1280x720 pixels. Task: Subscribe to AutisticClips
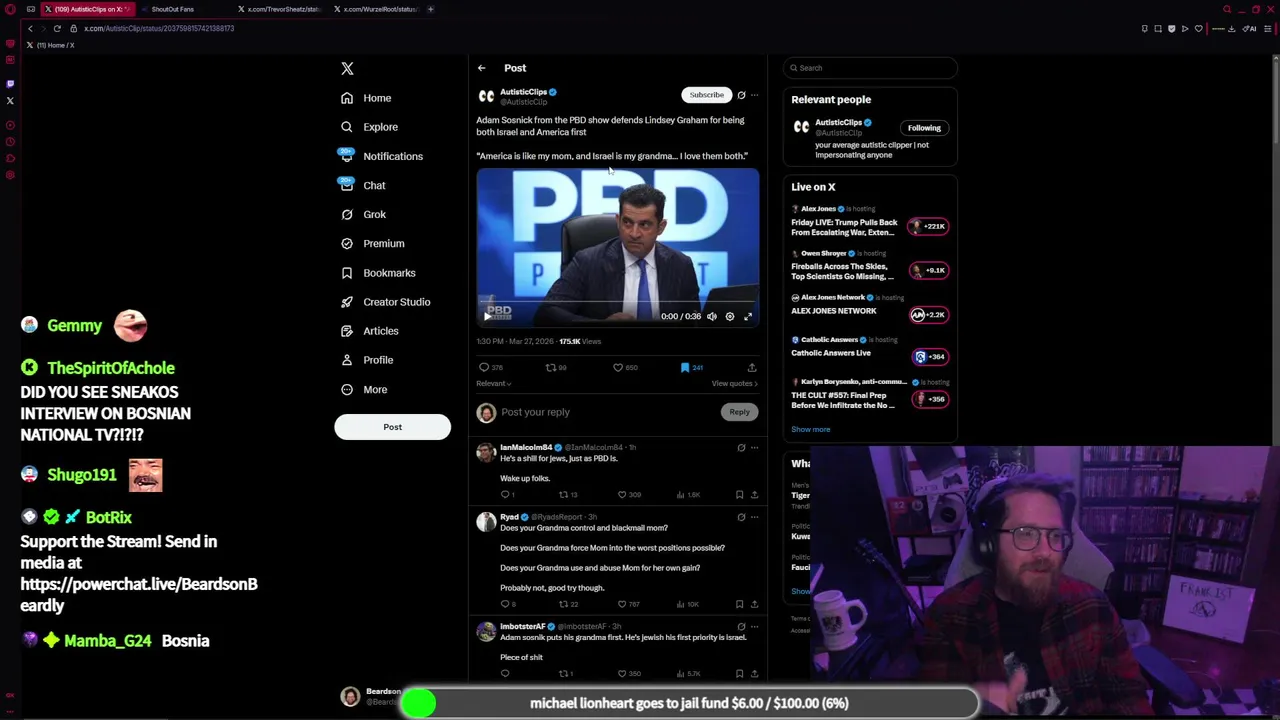[x=706, y=95]
